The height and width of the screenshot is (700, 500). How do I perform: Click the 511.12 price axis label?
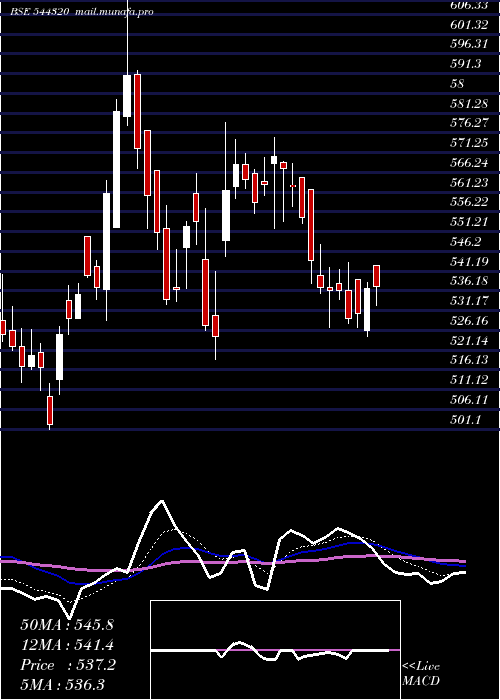point(468,379)
